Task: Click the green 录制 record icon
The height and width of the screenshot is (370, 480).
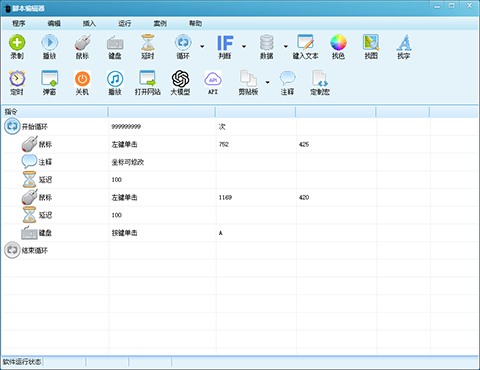Action: pos(17,43)
